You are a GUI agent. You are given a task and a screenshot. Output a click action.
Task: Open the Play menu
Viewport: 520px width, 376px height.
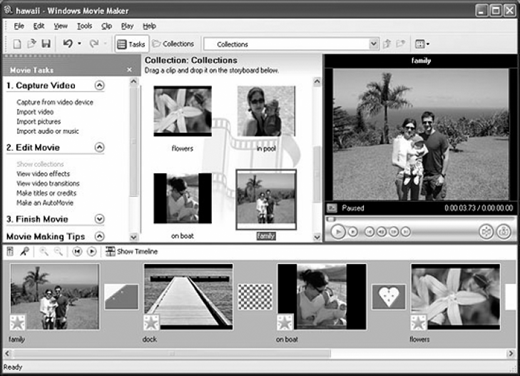pos(127,26)
